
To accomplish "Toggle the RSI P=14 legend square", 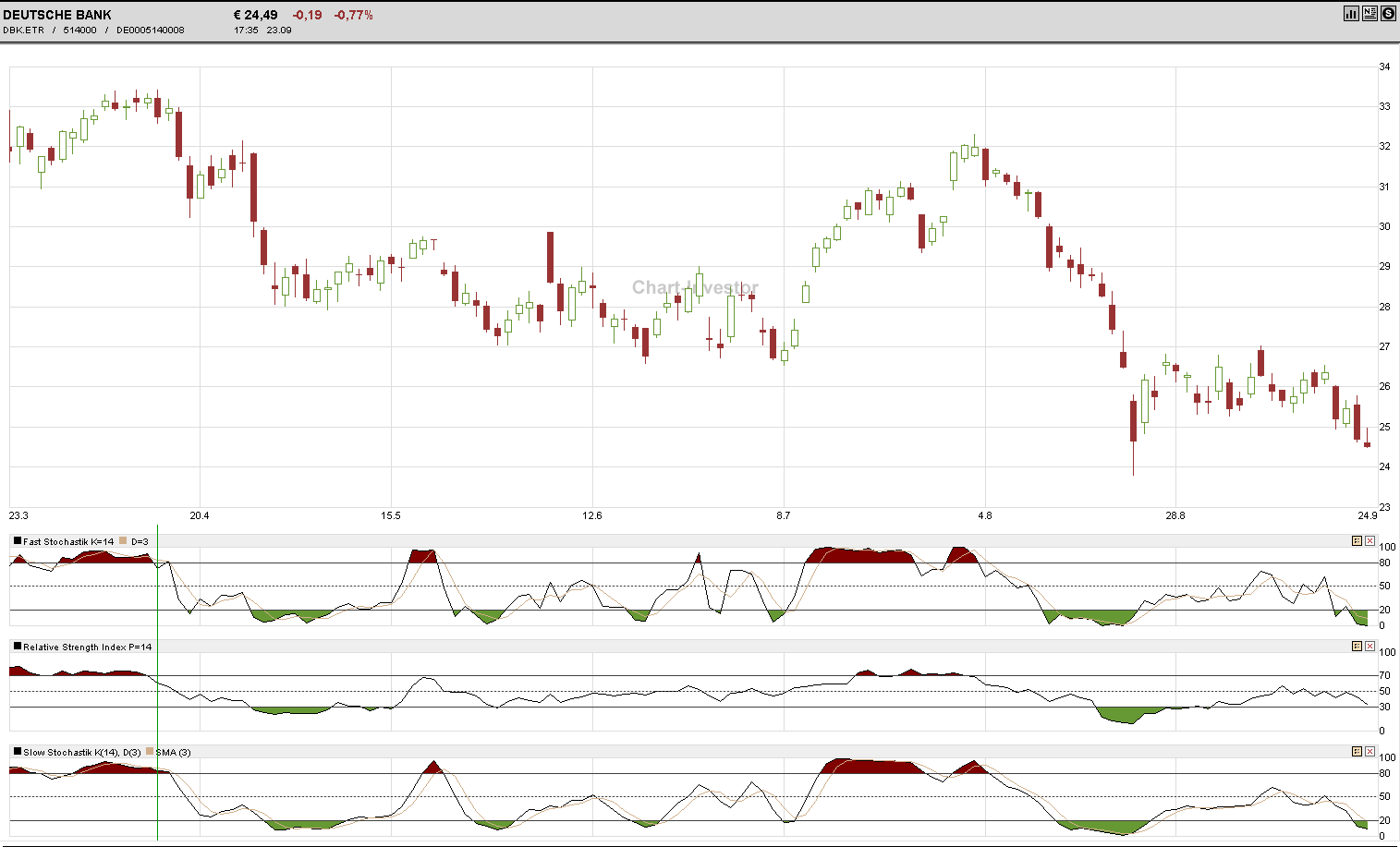I will 17,647.
